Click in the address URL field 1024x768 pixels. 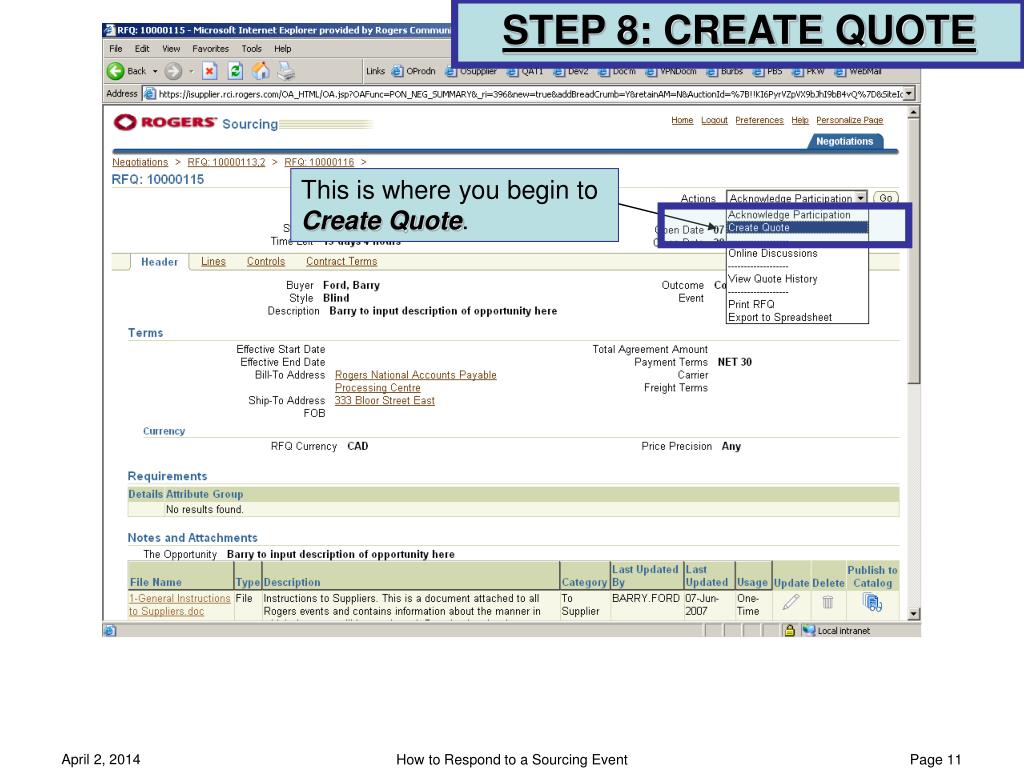point(529,94)
